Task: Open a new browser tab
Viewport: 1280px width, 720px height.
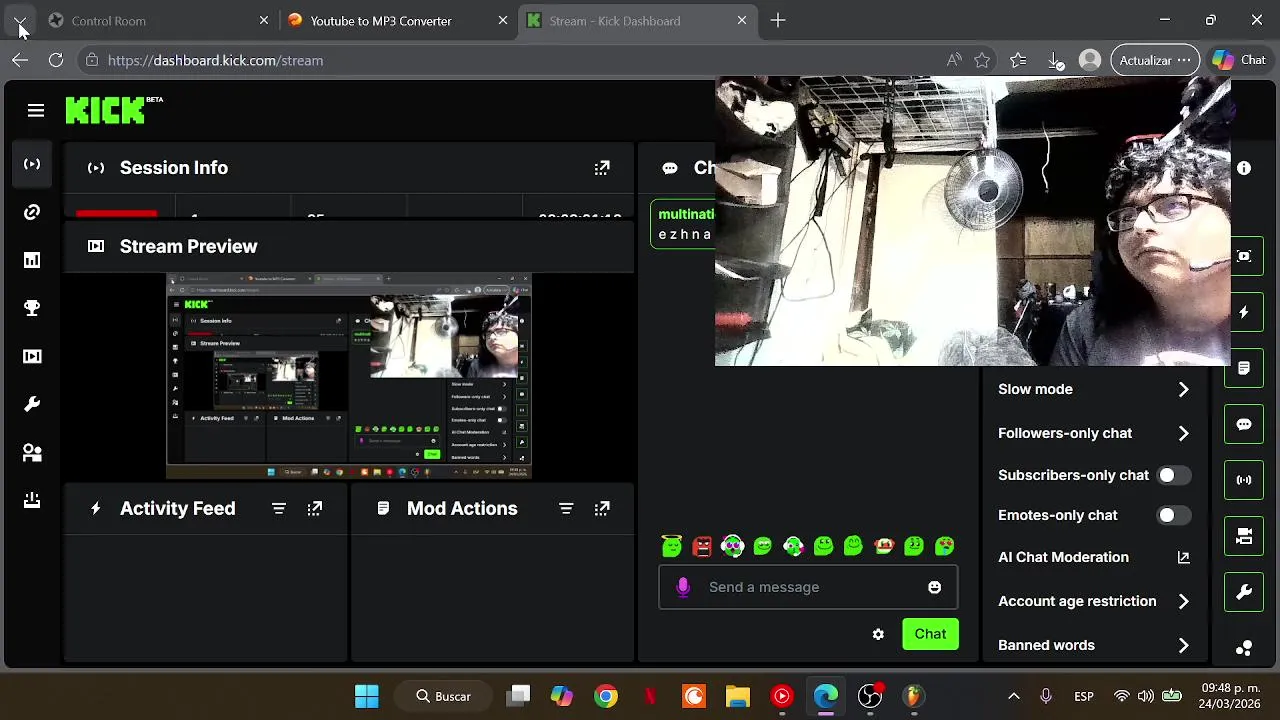Action: [778, 20]
